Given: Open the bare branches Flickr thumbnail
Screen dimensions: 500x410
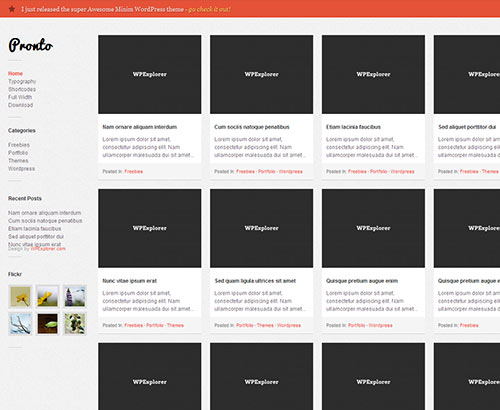Looking at the screenshot, I should (20, 324).
